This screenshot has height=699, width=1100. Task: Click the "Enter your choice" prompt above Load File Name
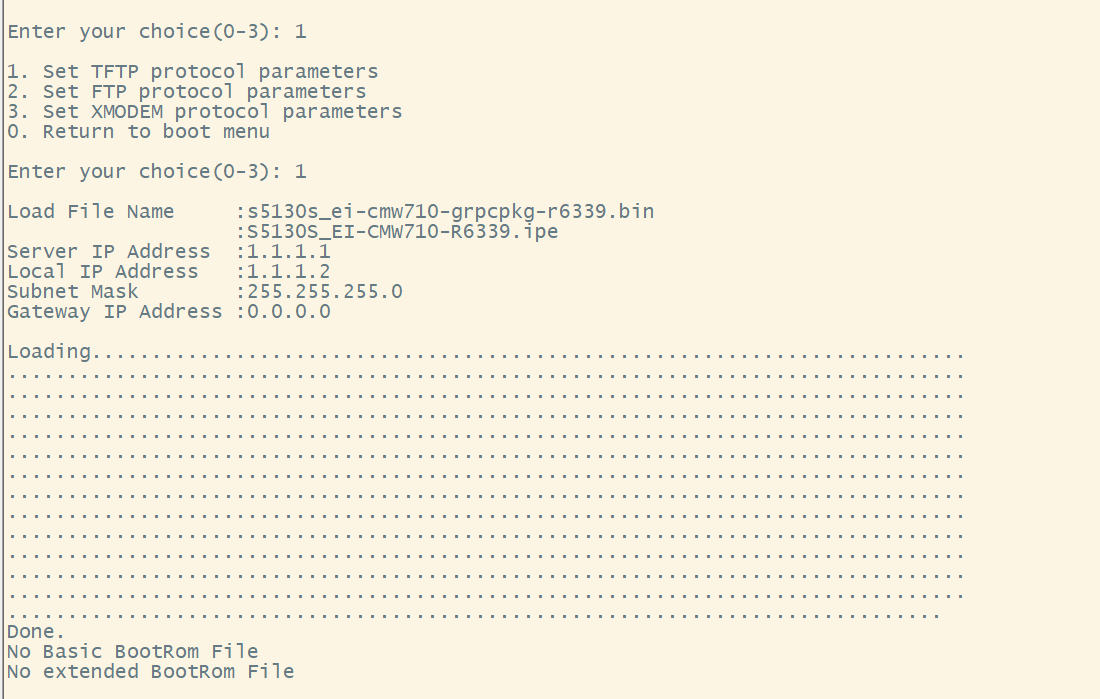[156, 172]
